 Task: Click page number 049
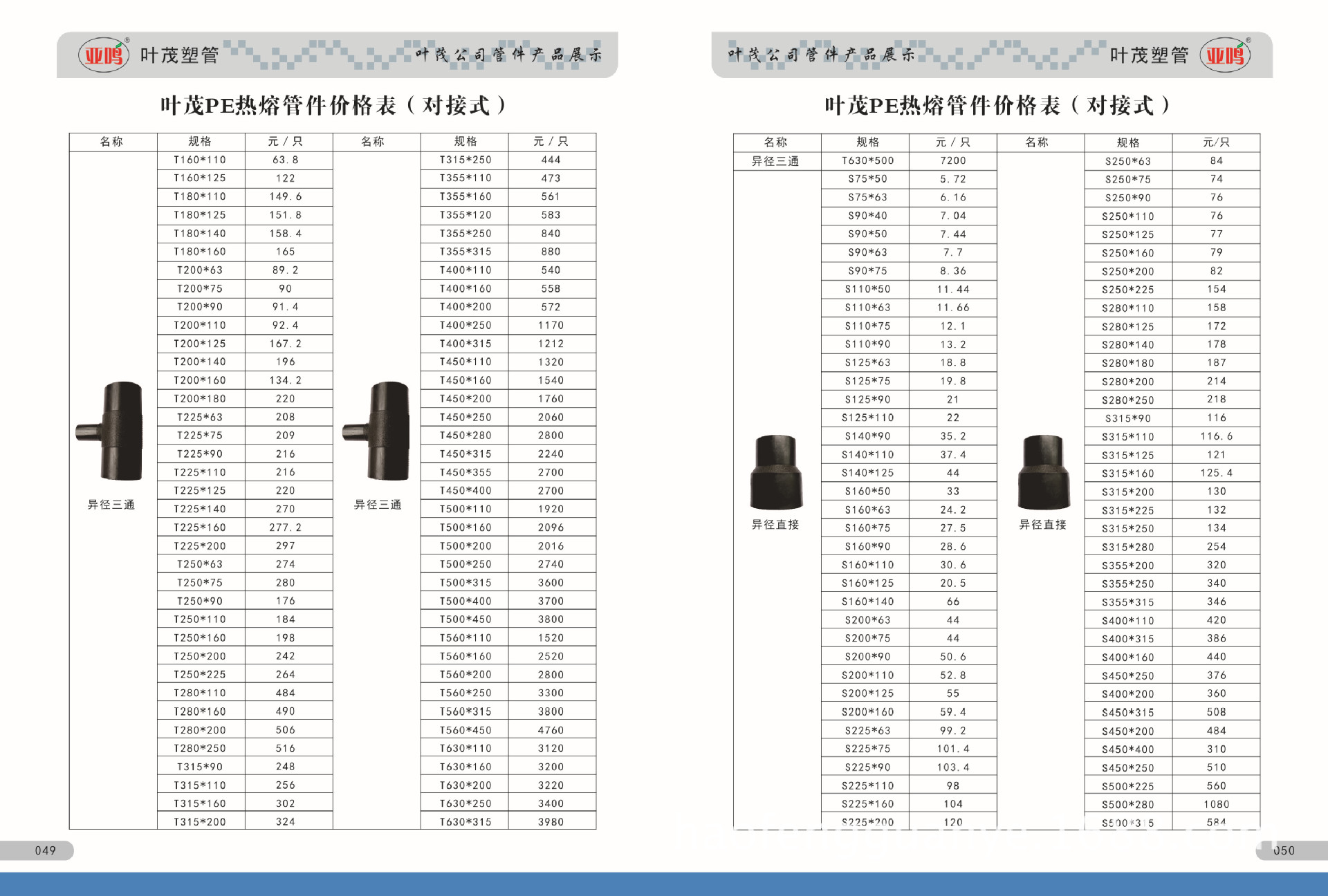click(x=46, y=850)
